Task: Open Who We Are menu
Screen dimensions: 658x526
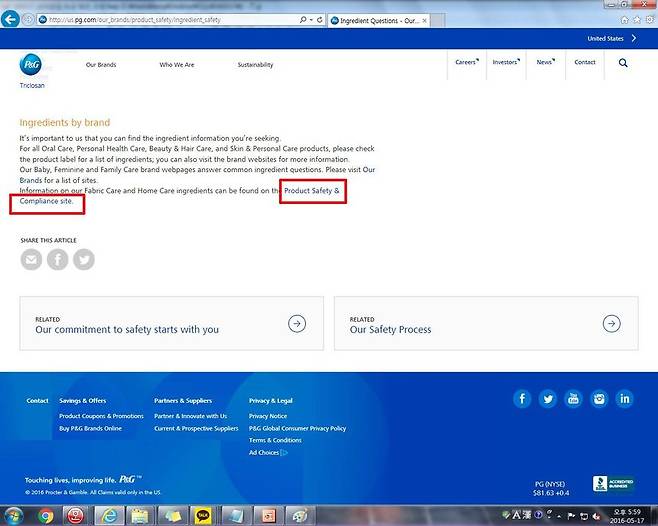Action: (177, 65)
